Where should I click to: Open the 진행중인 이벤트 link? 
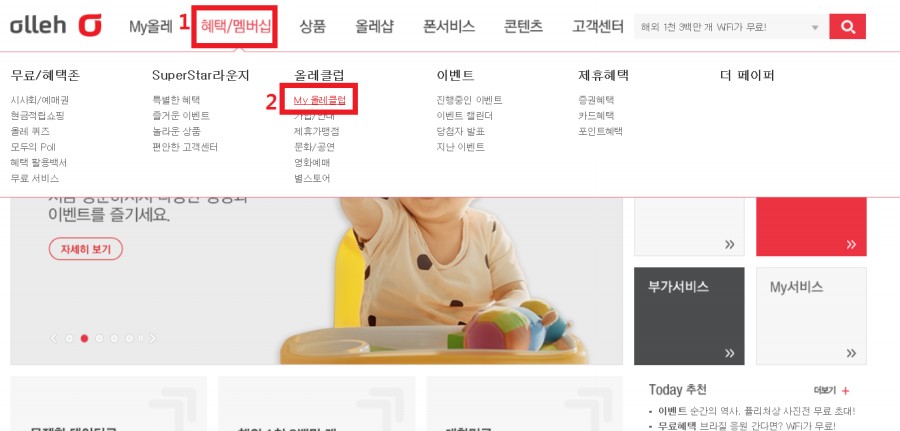click(469, 100)
